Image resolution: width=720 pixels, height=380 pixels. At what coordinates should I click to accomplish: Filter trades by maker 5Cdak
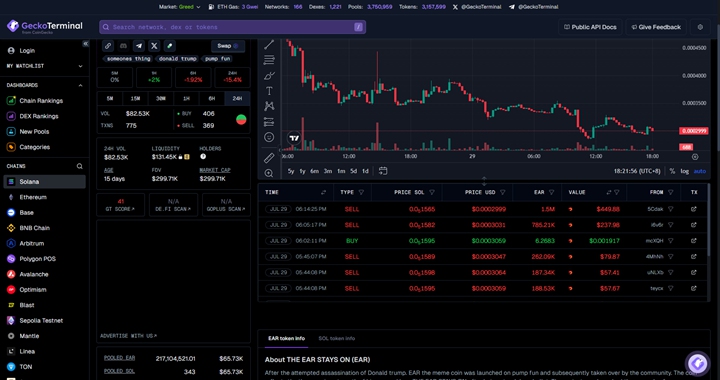click(670, 209)
